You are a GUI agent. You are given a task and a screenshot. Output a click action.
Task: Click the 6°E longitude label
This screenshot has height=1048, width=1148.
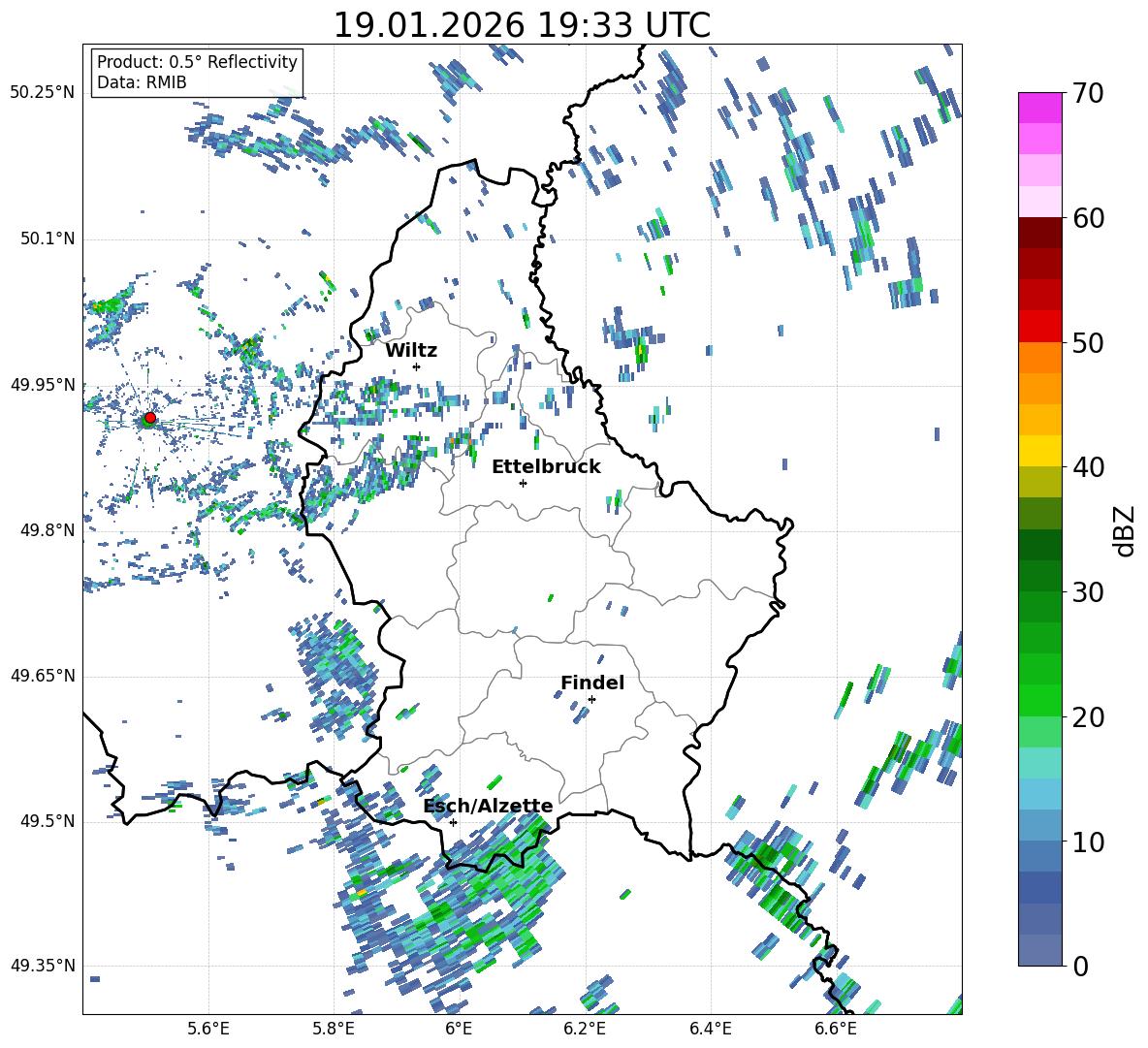point(459,1030)
